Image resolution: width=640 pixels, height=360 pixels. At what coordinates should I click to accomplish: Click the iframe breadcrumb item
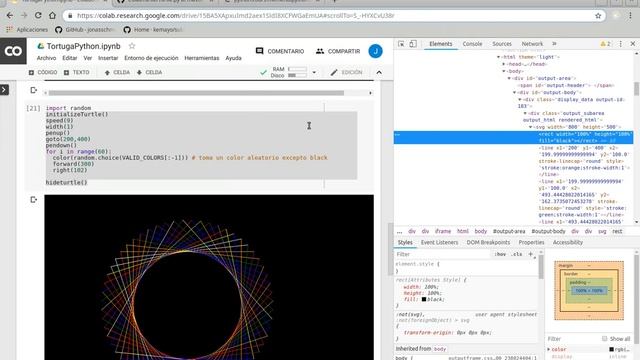pyautogui.click(x=443, y=231)
